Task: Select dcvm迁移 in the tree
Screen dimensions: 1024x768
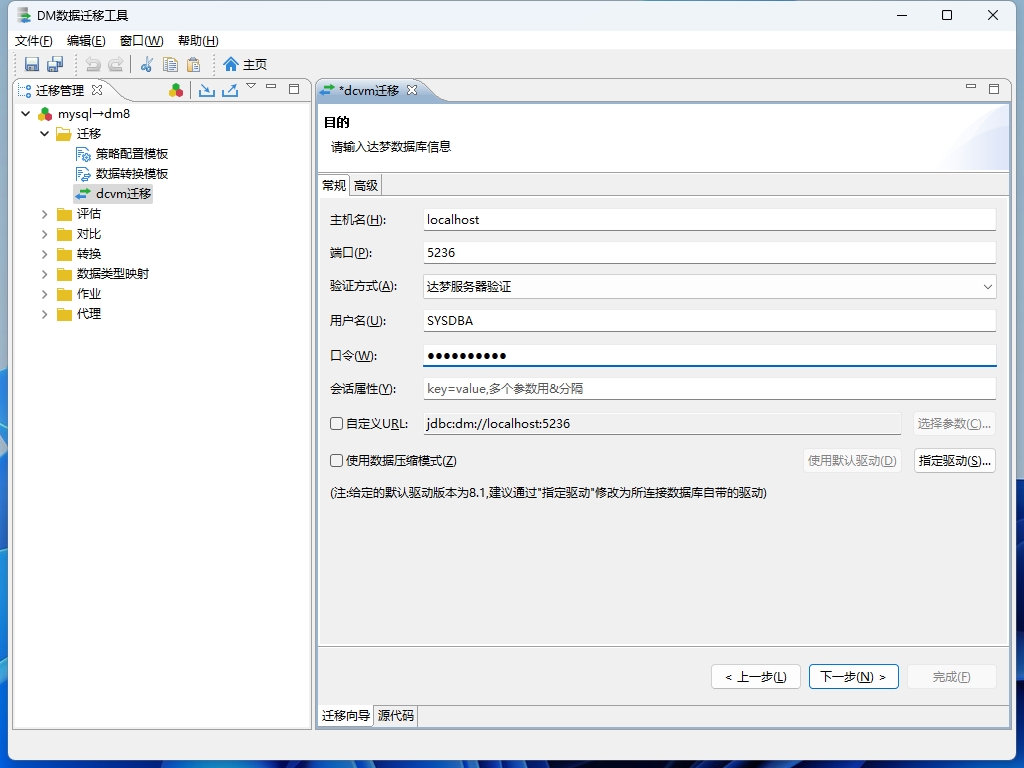Action: point(114,194)
